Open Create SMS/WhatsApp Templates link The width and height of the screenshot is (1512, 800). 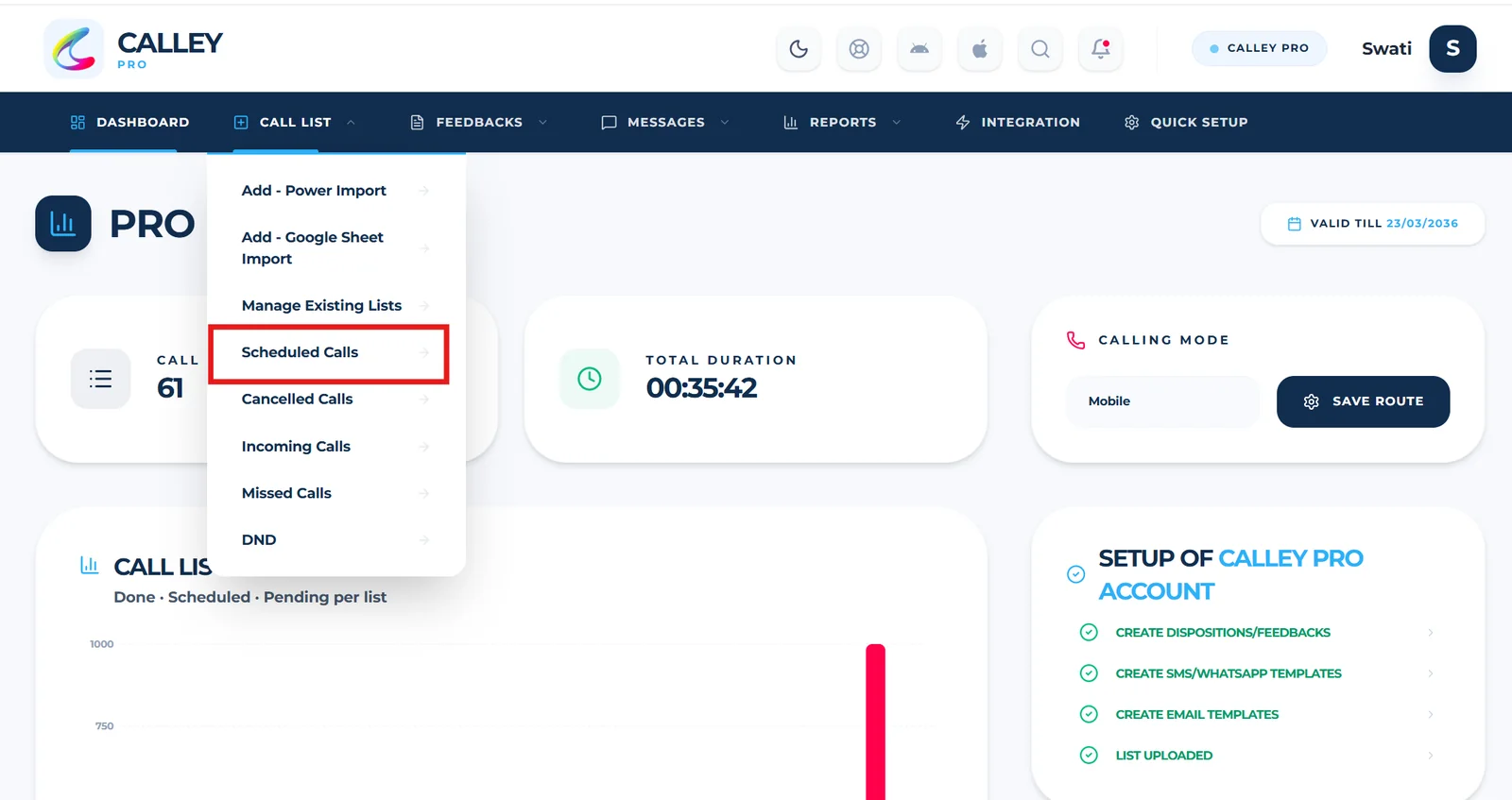click(x=1228, y=673)
